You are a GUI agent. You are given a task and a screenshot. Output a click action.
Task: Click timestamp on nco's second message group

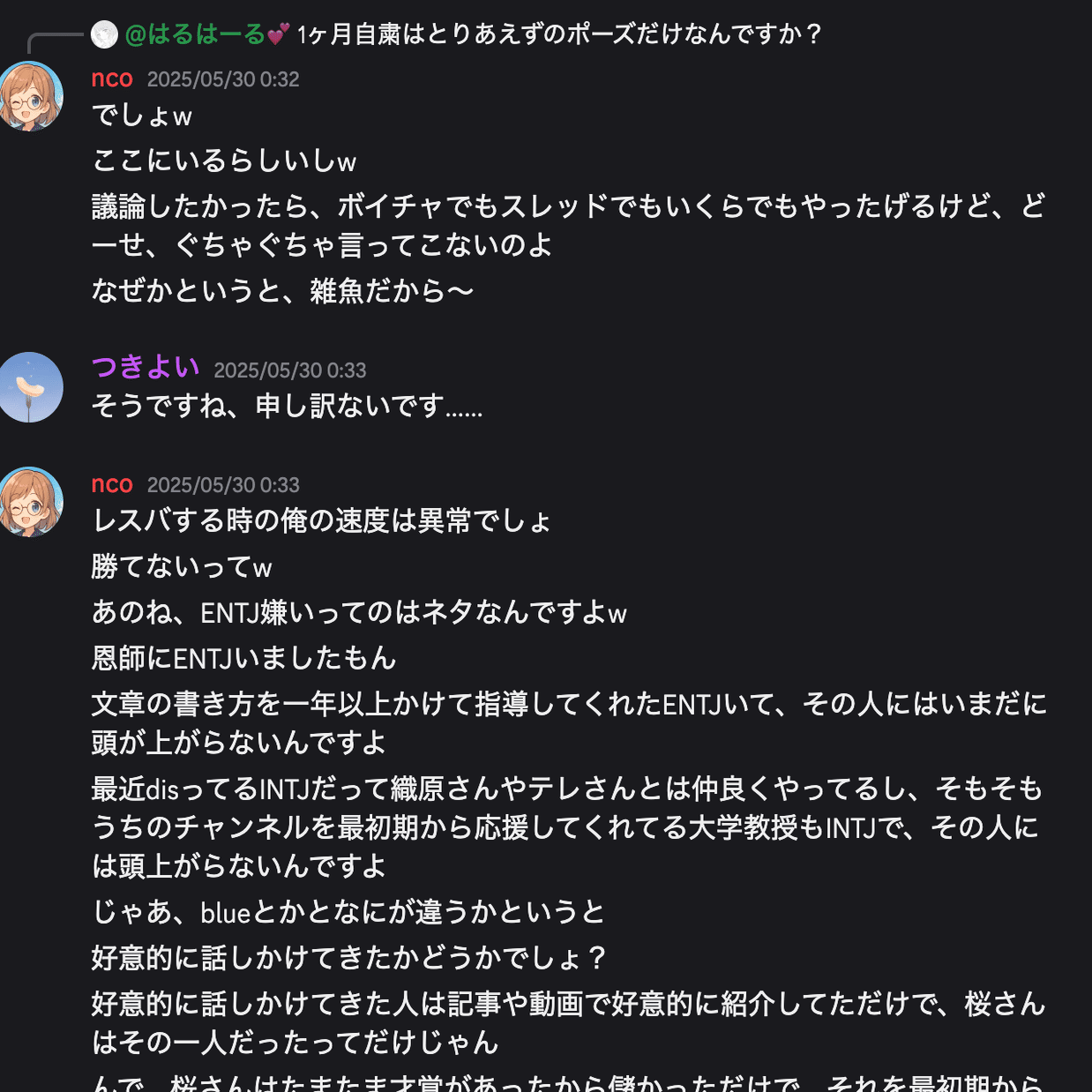point(223,485)
